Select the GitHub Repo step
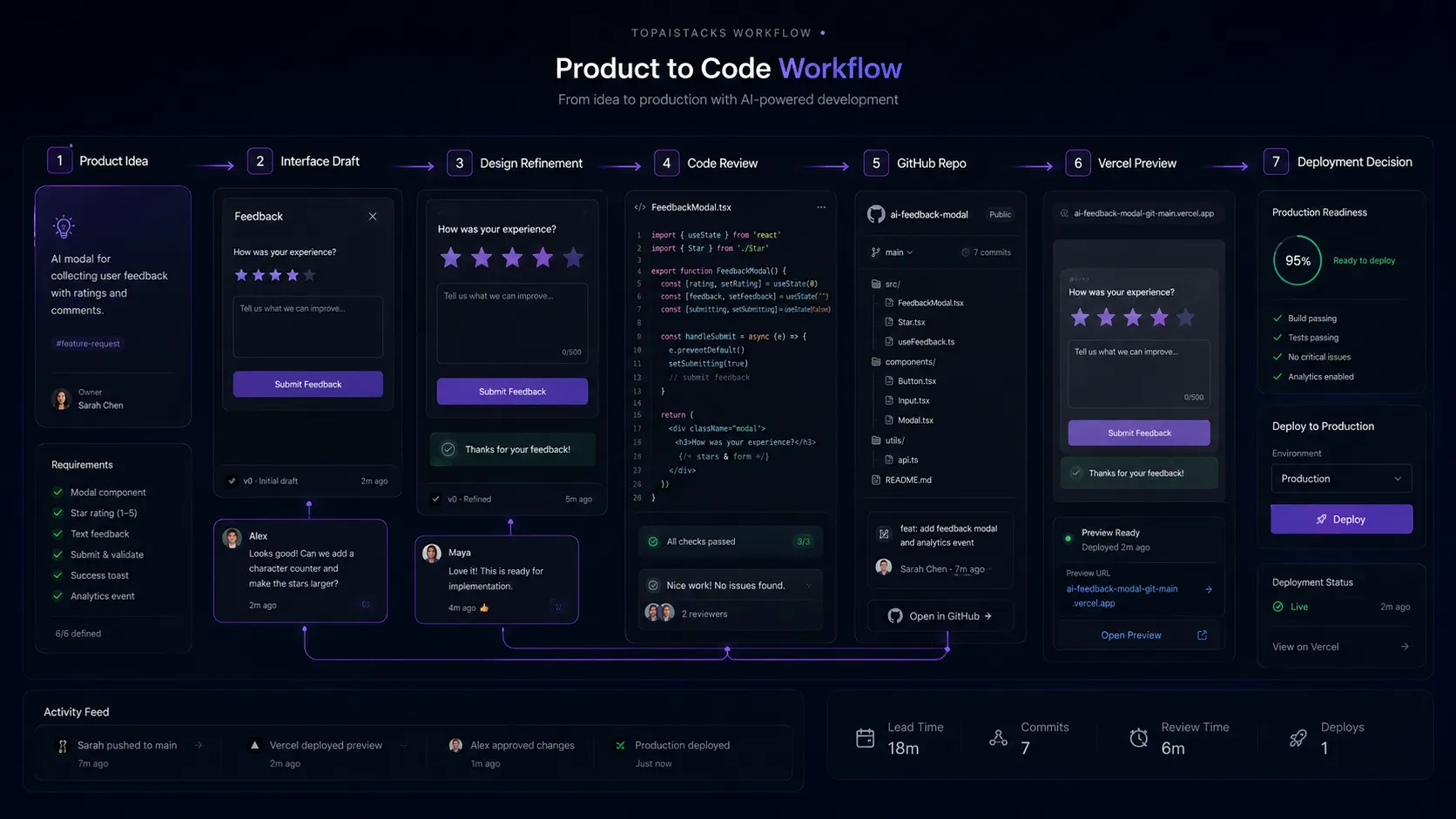Image resolution: width=1456 pixels, height=819 pixels. [x=915, y=163]
